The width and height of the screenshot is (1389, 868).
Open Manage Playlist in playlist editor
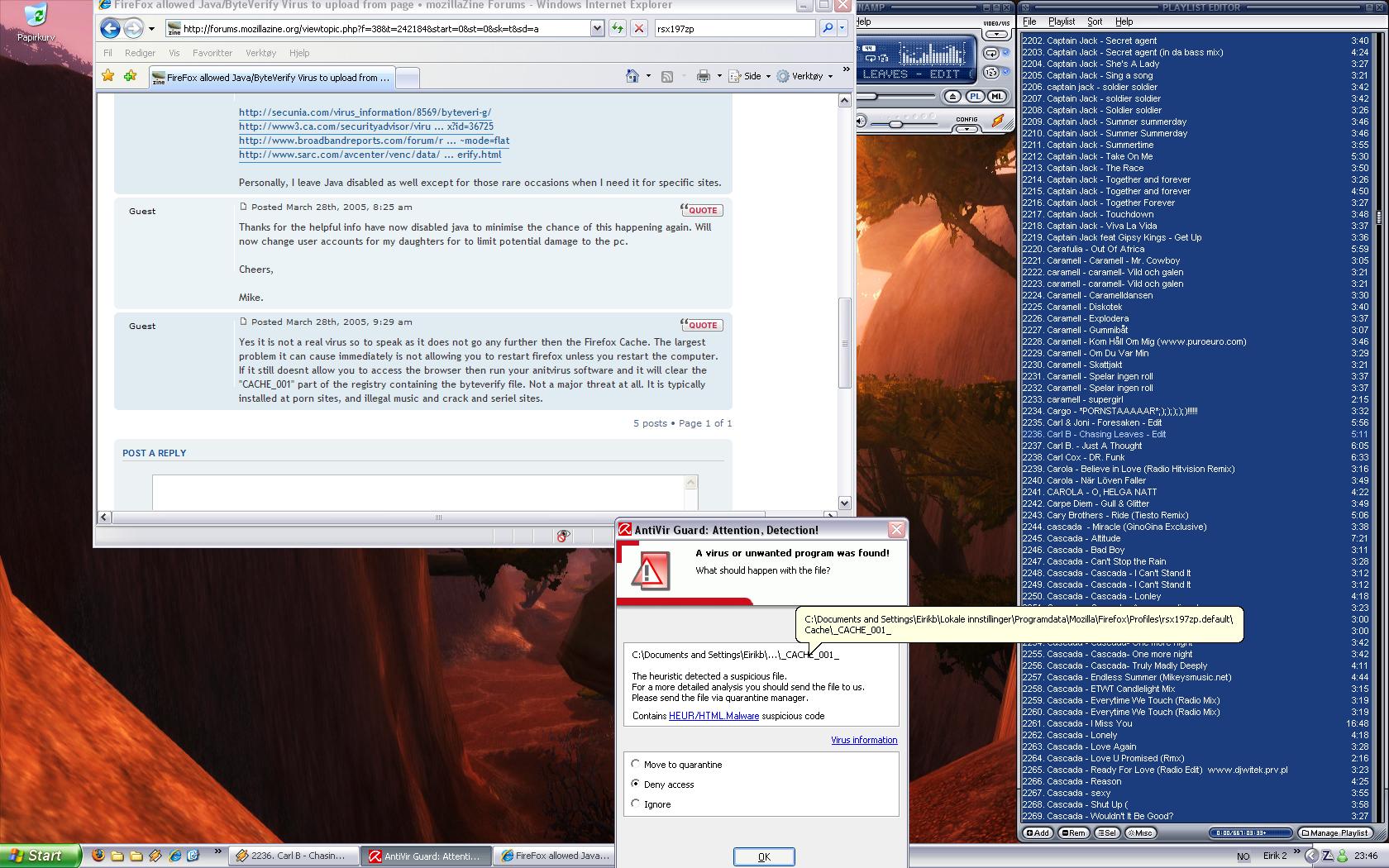click(x=1335, y=833)
